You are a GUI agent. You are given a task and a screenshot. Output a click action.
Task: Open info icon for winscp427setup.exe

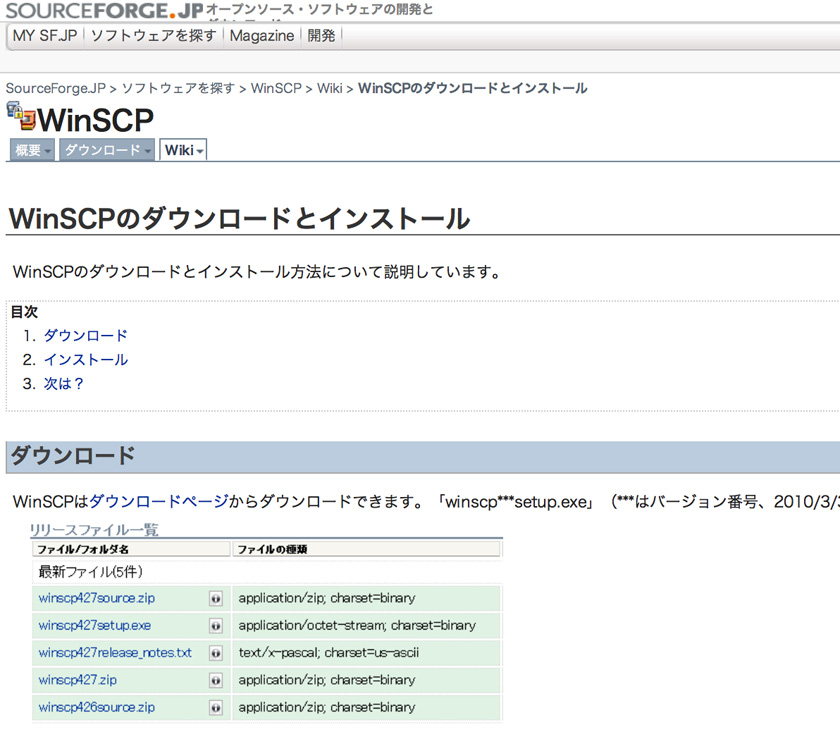point(215,626)
